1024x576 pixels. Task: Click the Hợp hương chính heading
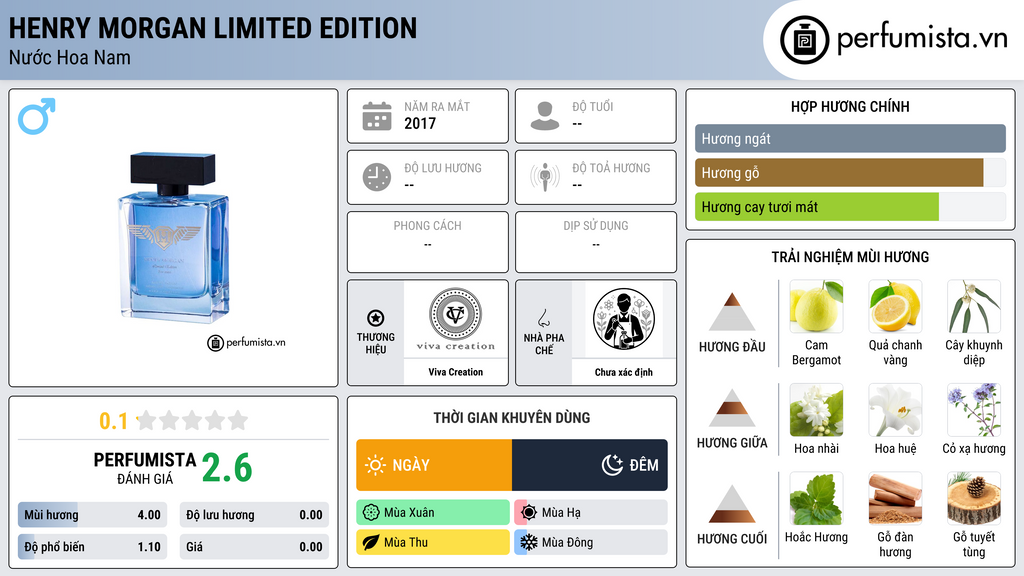pos(850,106)
